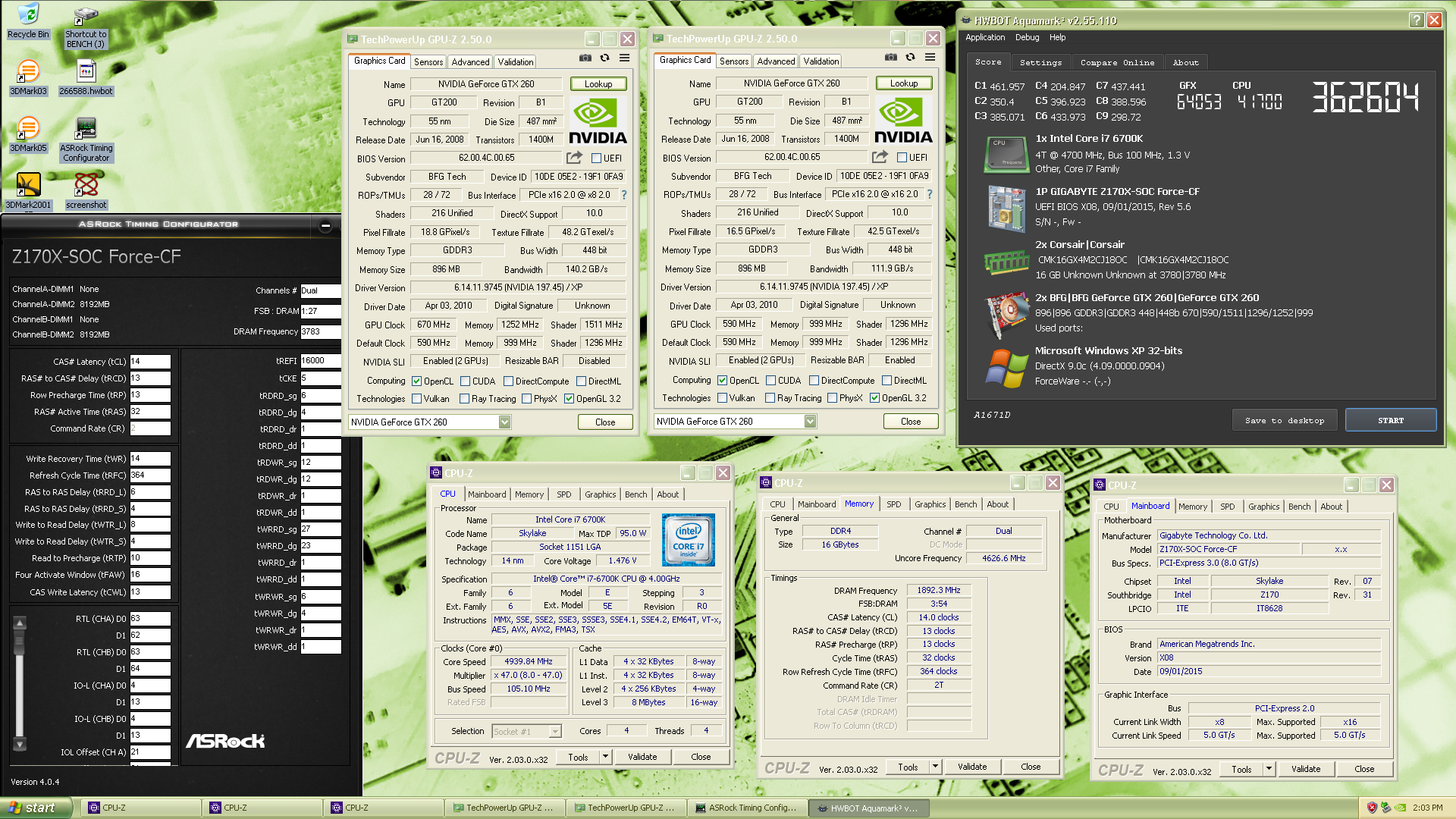This screenshot has height=819, width=1456.
Task: Click the refresh icon in right GPU-Z window
Action: click(x=910, y=57)
